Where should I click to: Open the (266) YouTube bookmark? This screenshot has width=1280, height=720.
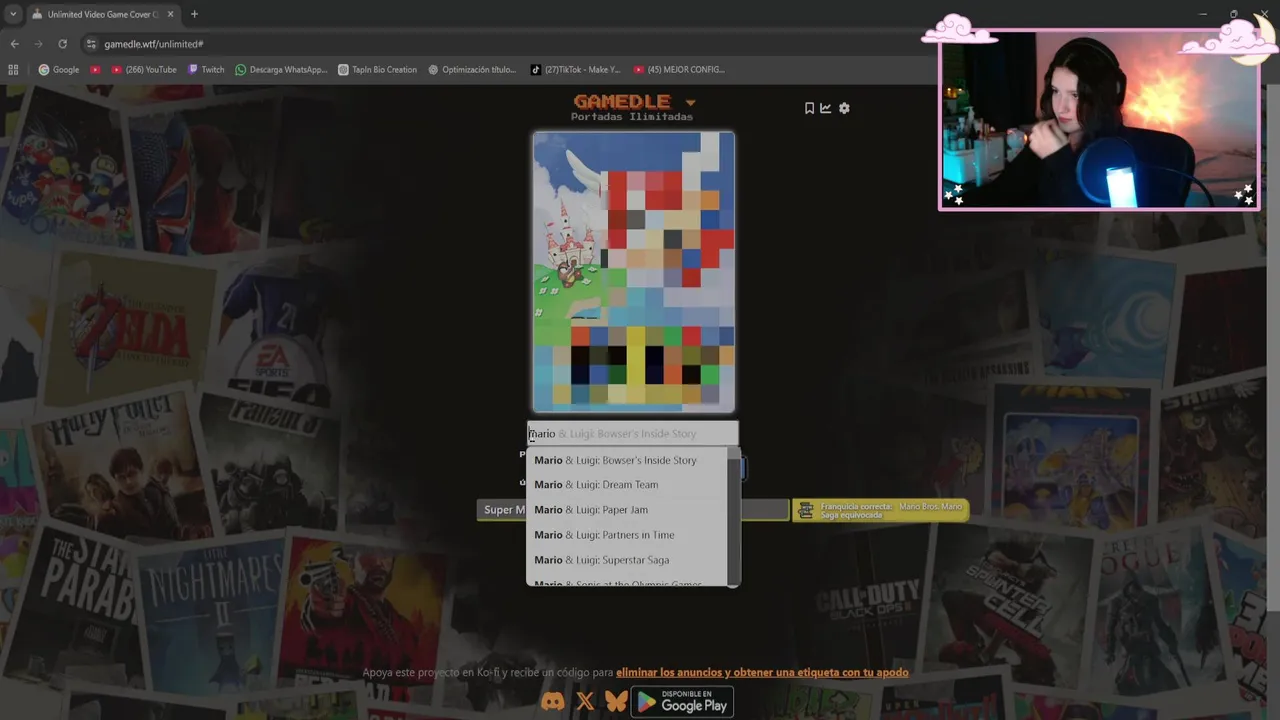(144, 70)
